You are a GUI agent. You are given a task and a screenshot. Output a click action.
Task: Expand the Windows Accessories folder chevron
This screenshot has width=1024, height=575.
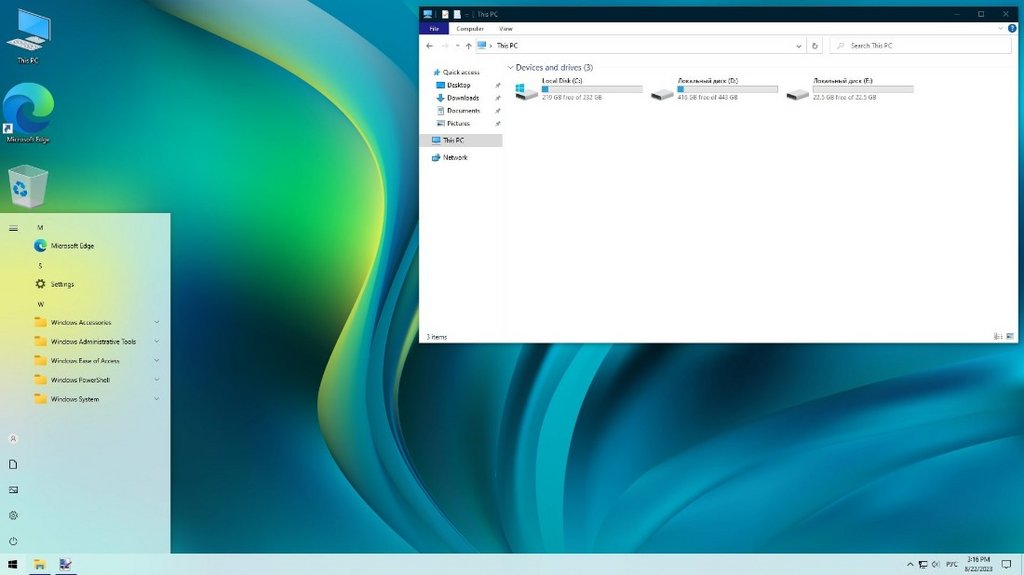click(157, 322)
